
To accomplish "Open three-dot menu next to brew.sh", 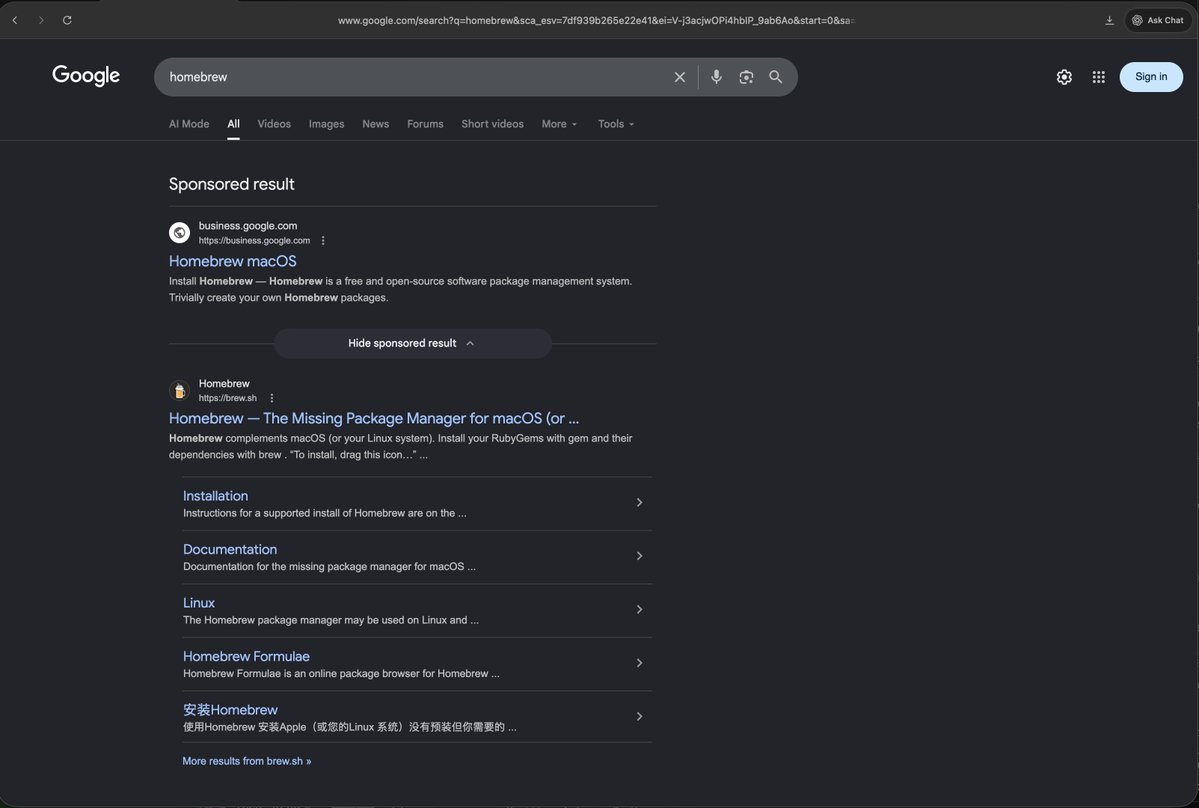I will 271,398.
